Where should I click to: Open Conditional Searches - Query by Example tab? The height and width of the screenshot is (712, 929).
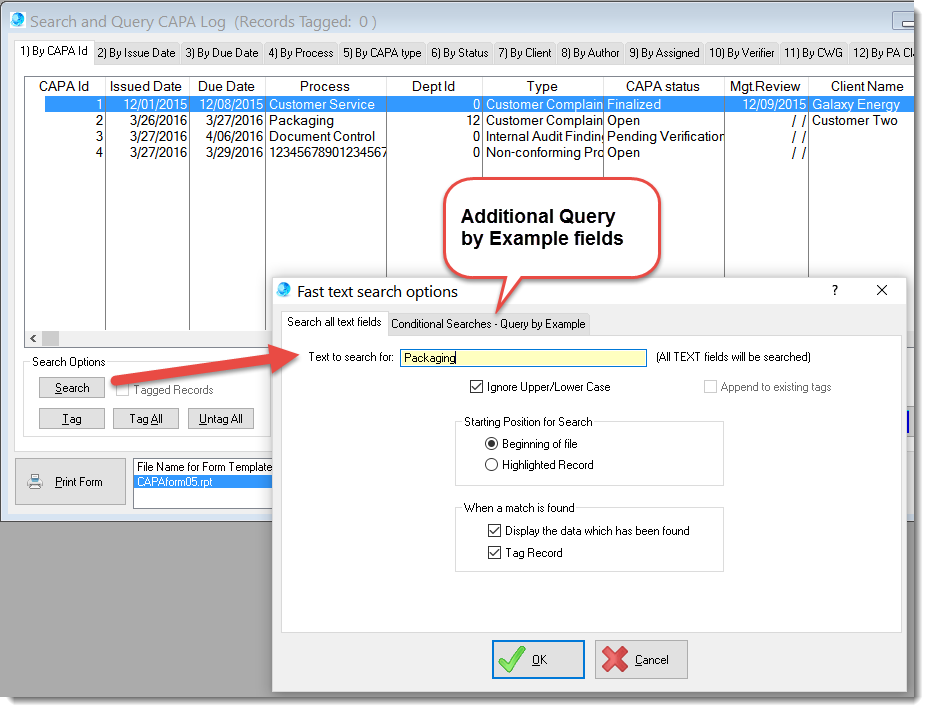488,324
